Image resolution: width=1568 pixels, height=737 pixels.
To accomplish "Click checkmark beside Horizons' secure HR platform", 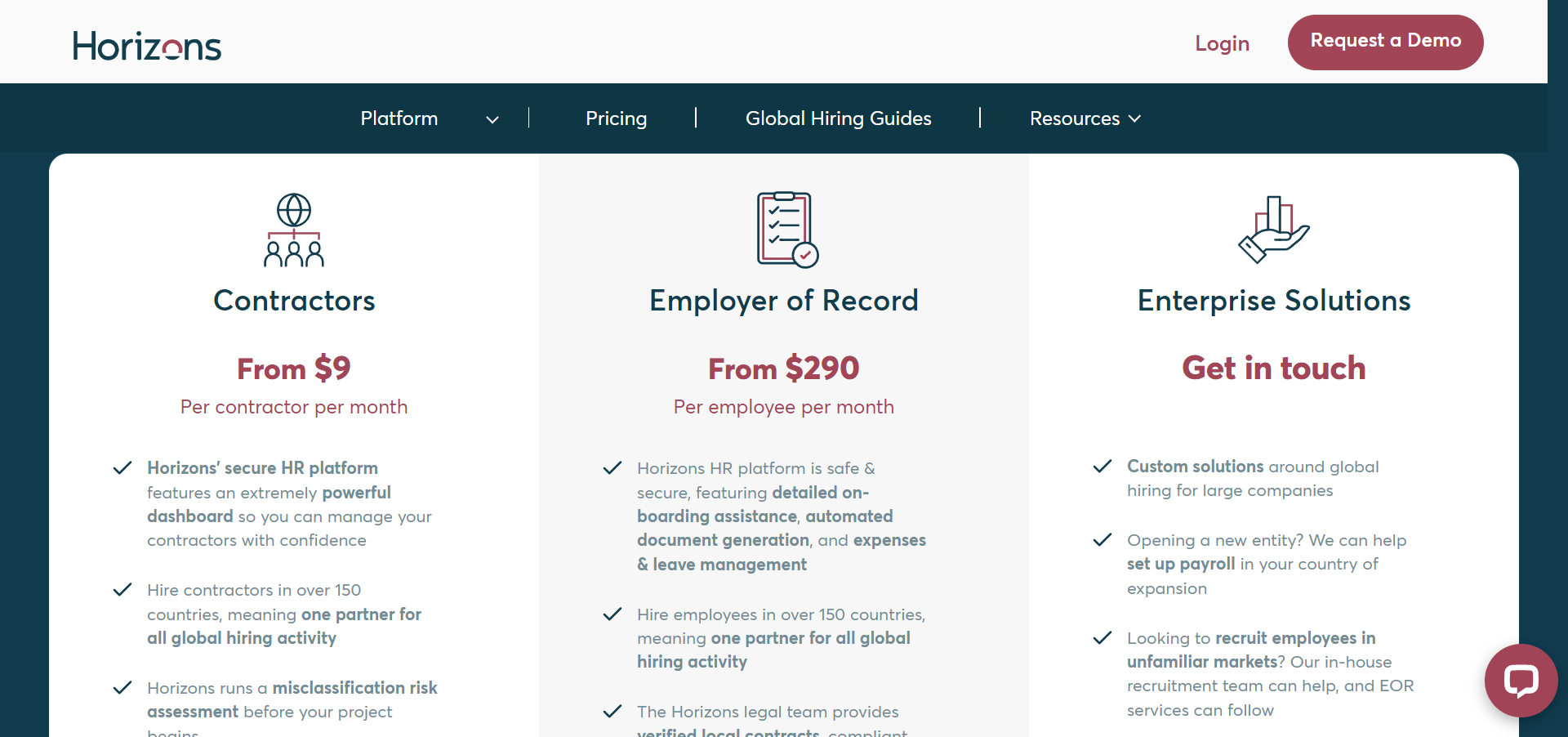I will coord(122,468).
